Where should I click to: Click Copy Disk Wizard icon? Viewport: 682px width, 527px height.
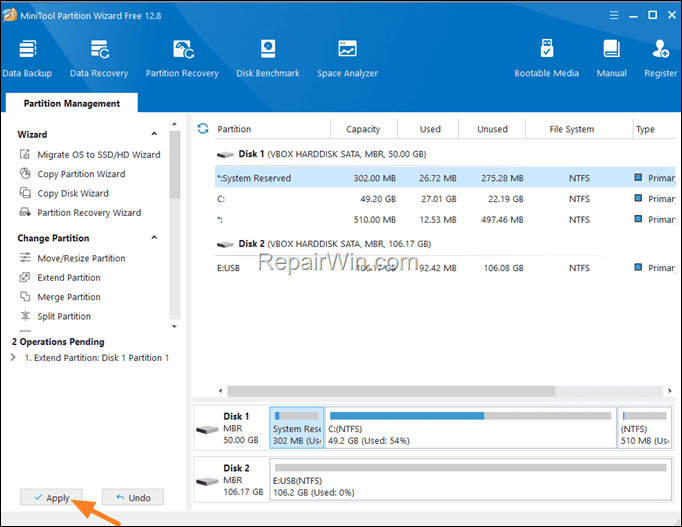25,193
